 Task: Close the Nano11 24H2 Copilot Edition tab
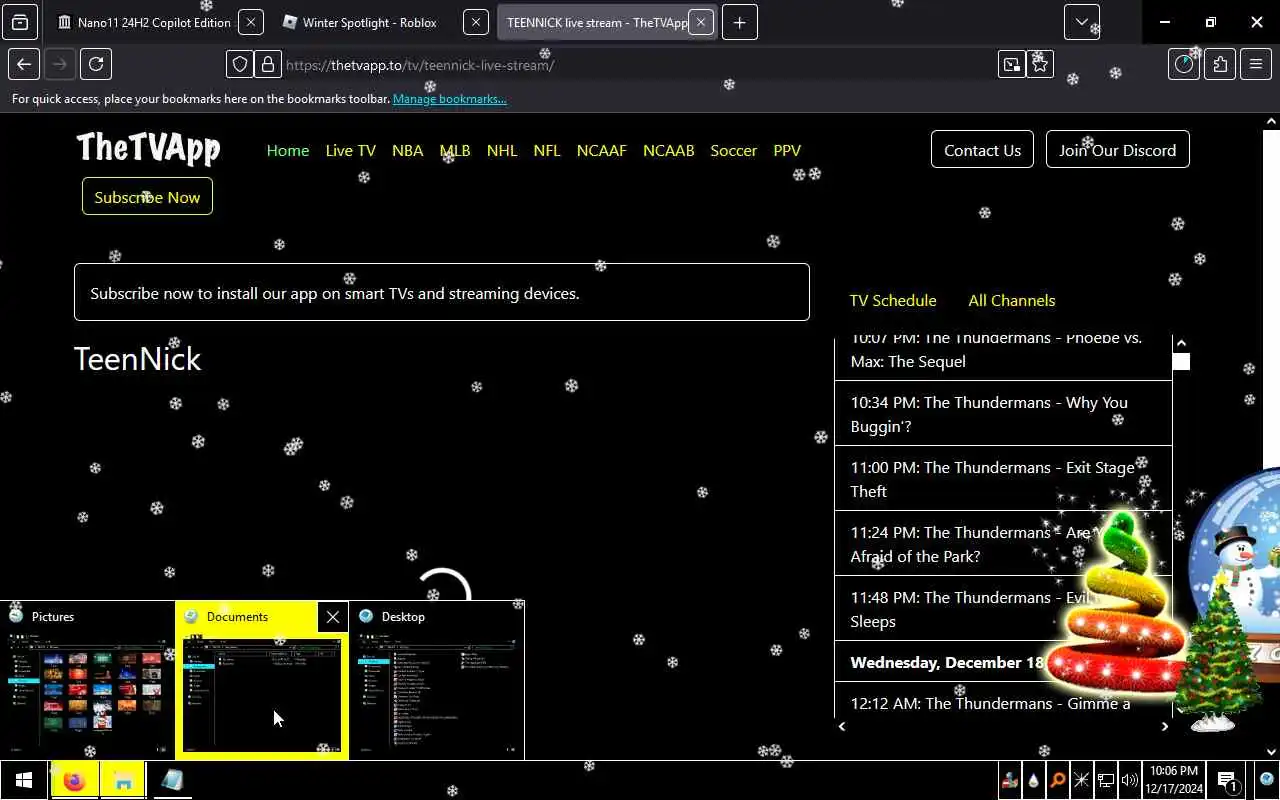251,22
